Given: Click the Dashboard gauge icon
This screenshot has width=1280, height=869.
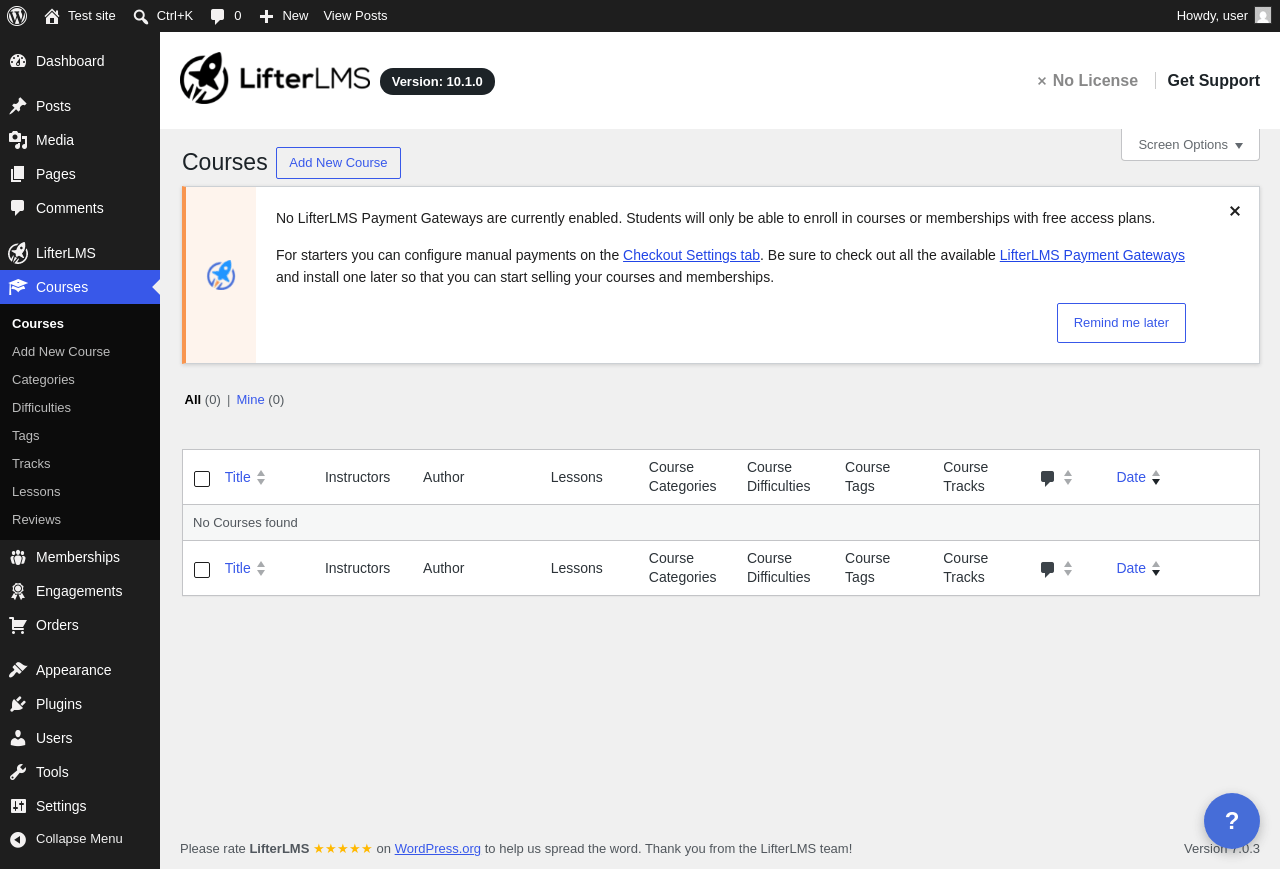Looking at the screenshot, I should [18, 61].
